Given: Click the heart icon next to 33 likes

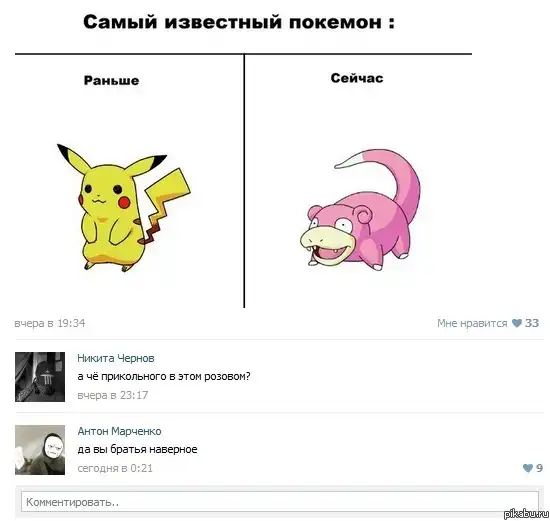Looking at the screenshot, I should tap(517, 323).
